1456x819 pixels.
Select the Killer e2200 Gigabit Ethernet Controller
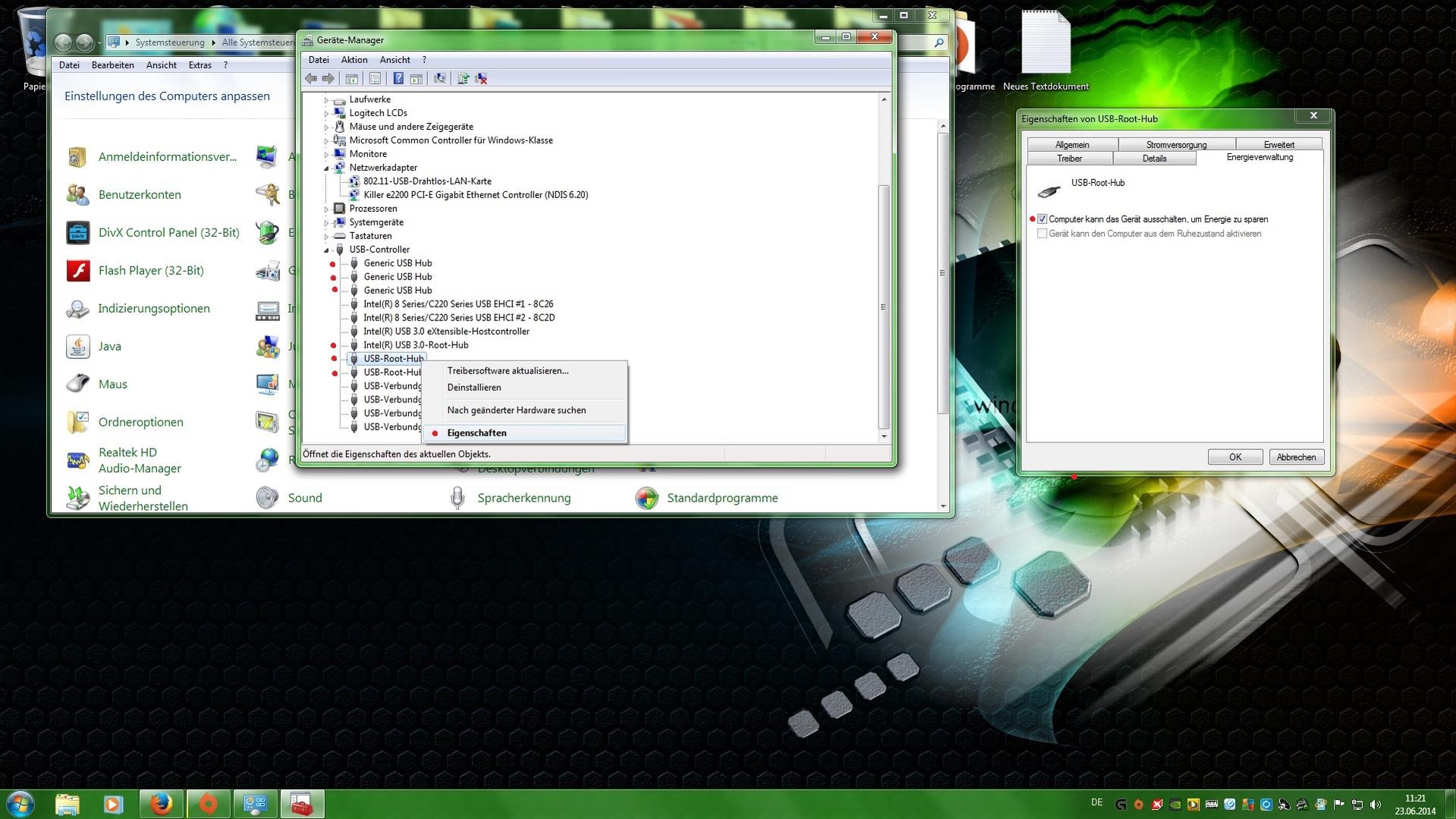[476, 195]
